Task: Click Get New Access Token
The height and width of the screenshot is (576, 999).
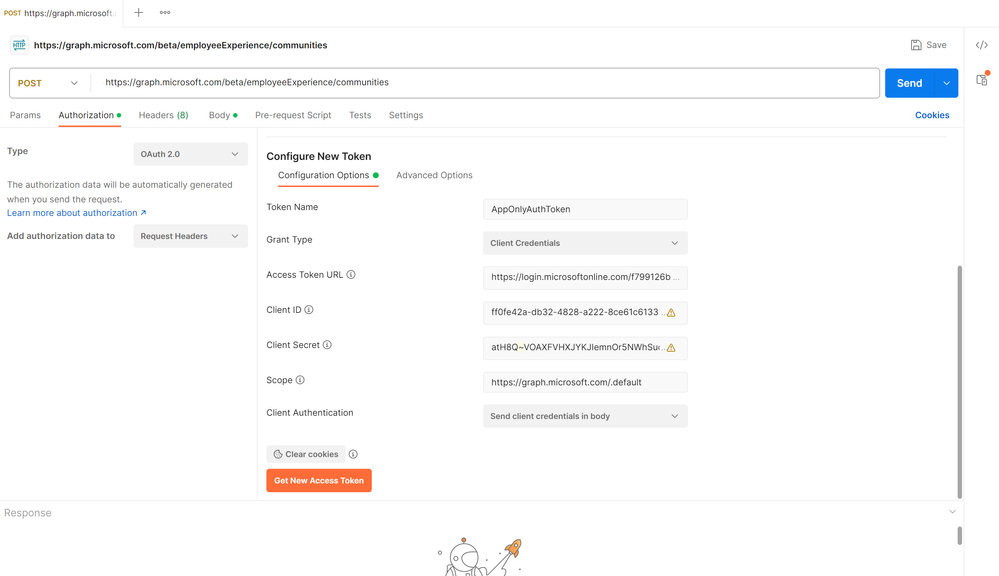Action: (x=319, y=480)
